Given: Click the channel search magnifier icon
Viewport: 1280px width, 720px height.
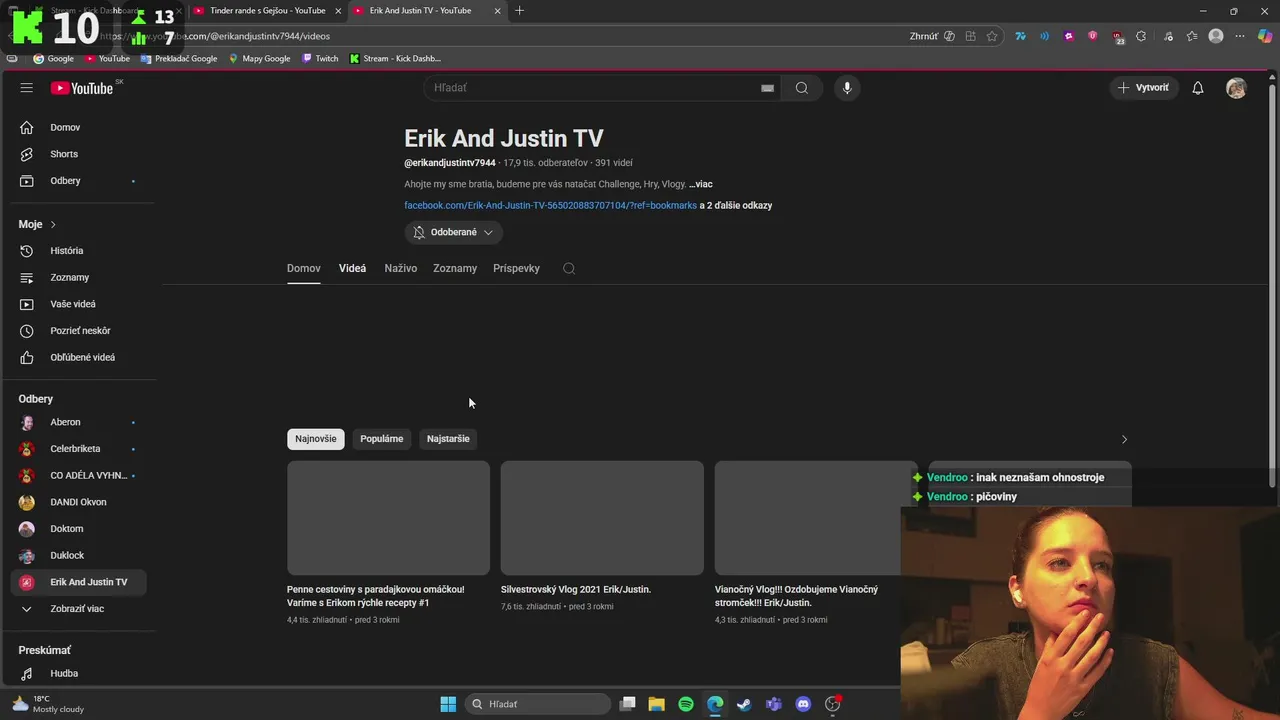Looking at the screenshot, I should pyautogui.click(x=569, y=268).
